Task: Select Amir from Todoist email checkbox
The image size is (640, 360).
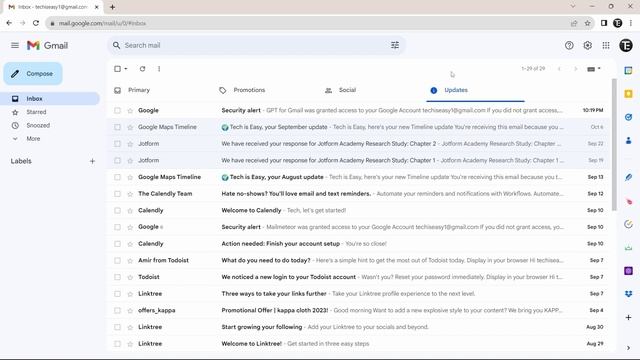Action: click(118, 260)
